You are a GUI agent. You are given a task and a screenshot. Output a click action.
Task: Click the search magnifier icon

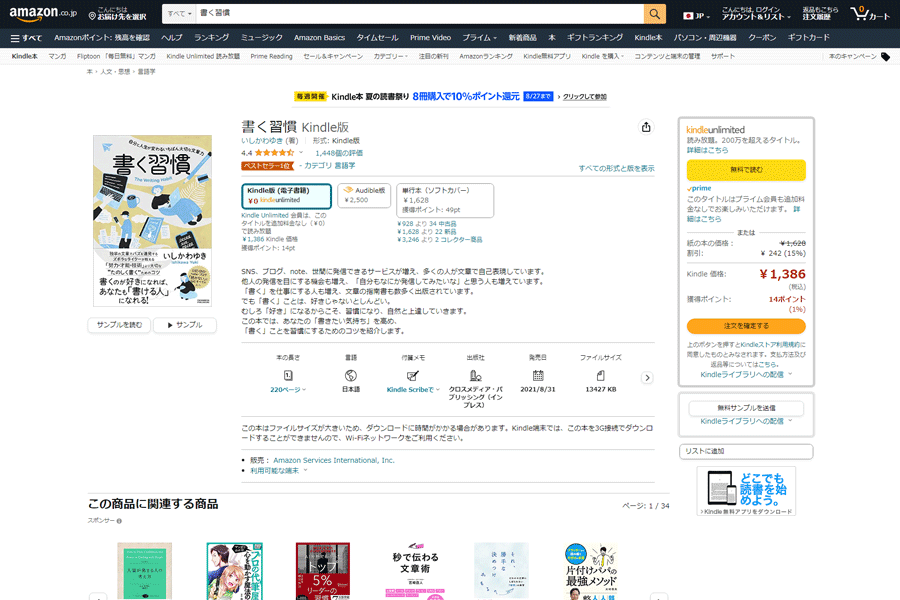click(x=654, y=15)
